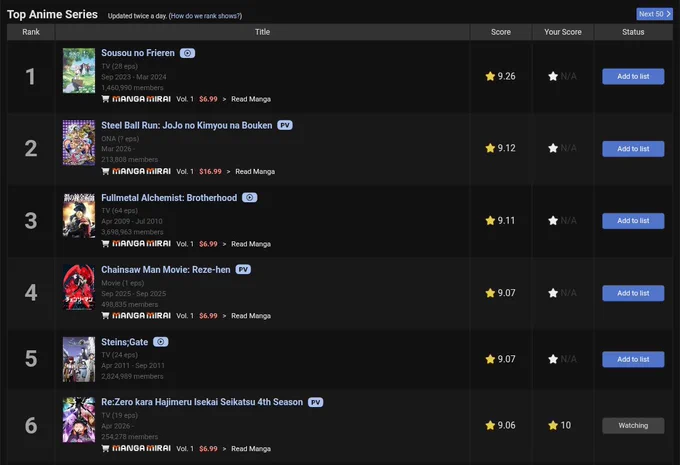680x465 pixels.
Task: Click the Re:Zero 4th Season cover thumbnail
Action: coord(79,420)
